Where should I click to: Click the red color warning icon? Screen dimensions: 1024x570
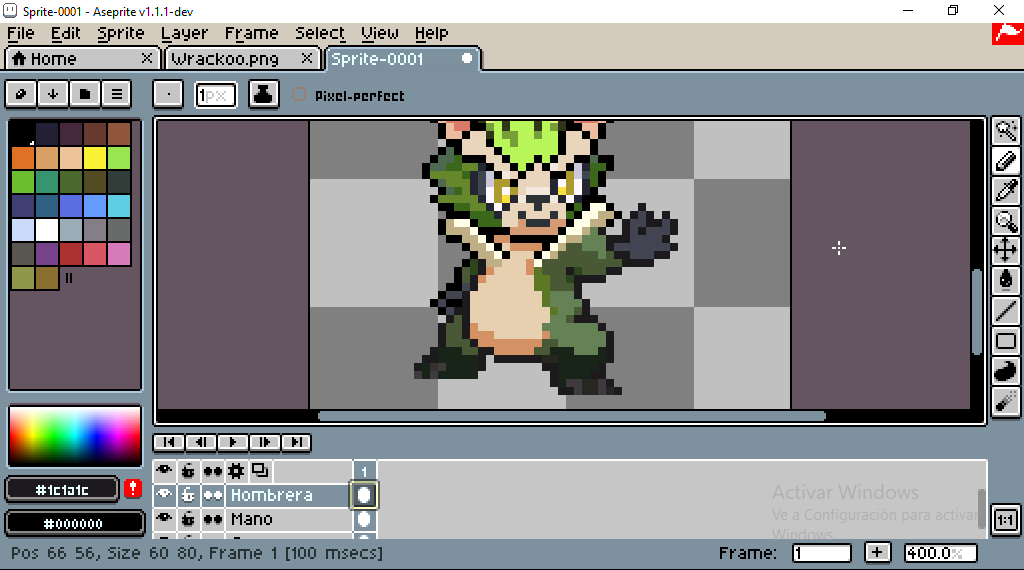(x=134, y=489)
